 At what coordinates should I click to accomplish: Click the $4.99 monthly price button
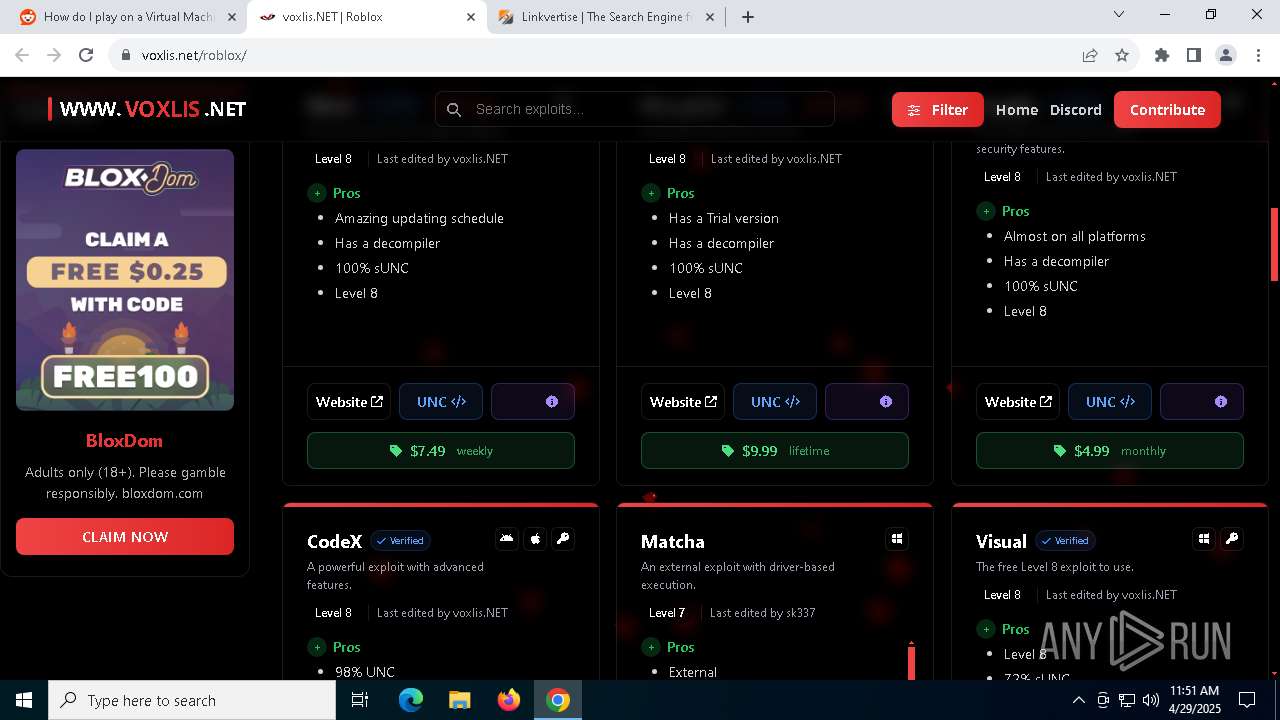[x=1110, y=451]
